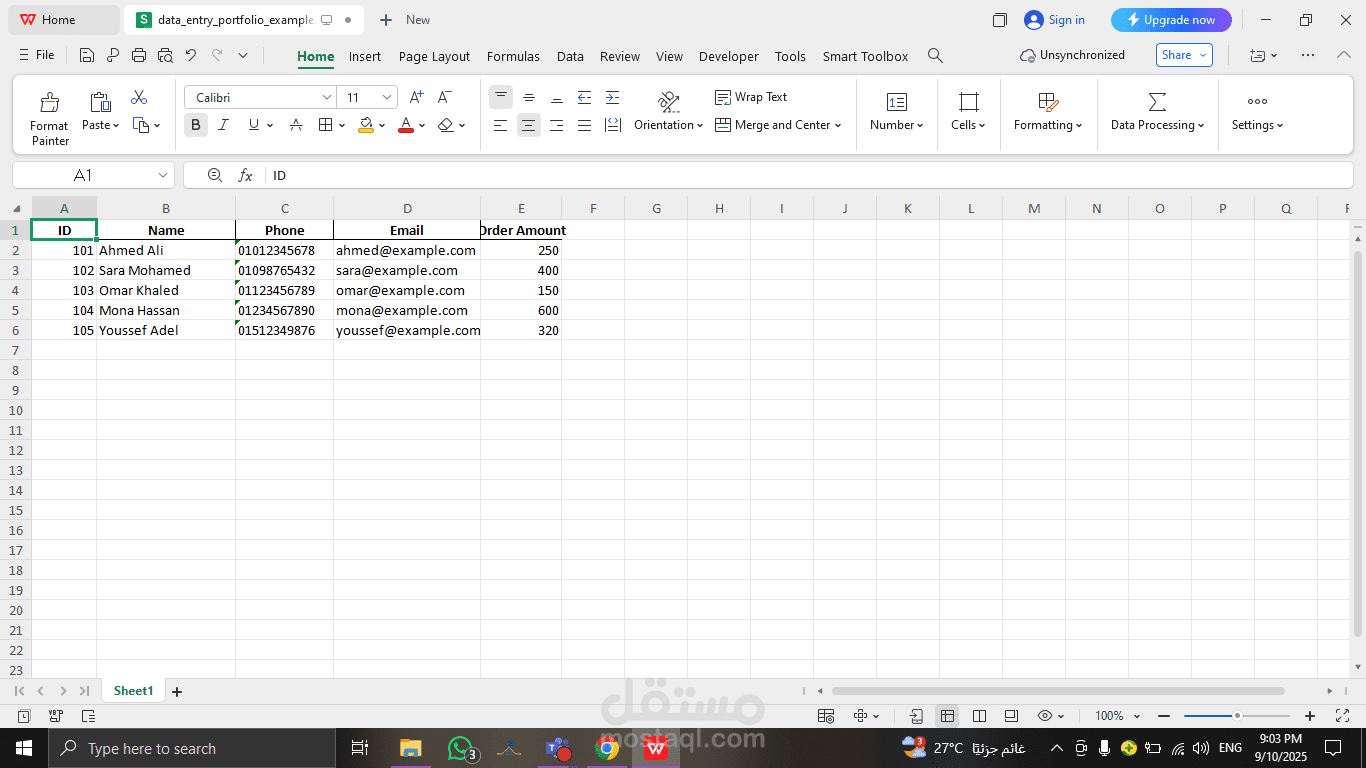This screenshot has width=1366, height=768.
Task: Increase font size with A+ icon
Action: coord(417,97)
